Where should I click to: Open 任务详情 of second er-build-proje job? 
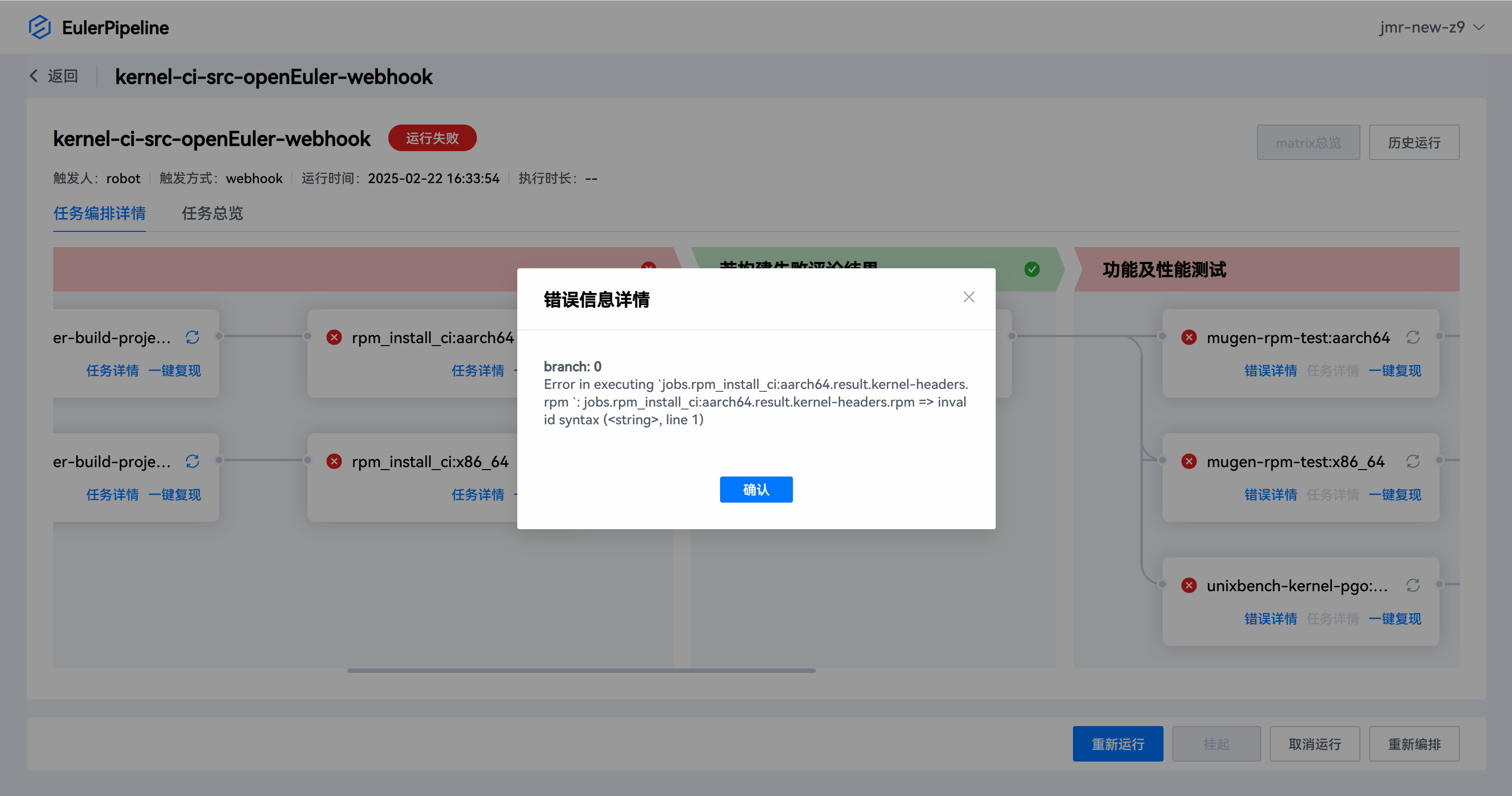coord(113,494)
